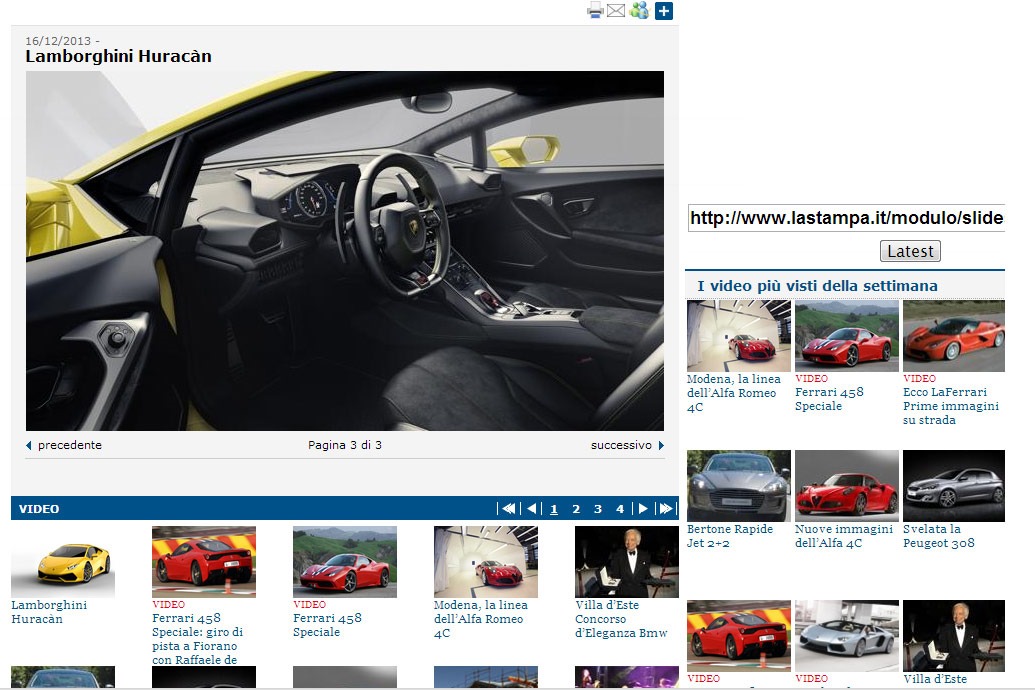Image resolution: width=1035 pixels, height=690 pixels.
Task: Open 'Ferrari 458 Speciale: giro di pista' thumbnail
Action: 204,562
